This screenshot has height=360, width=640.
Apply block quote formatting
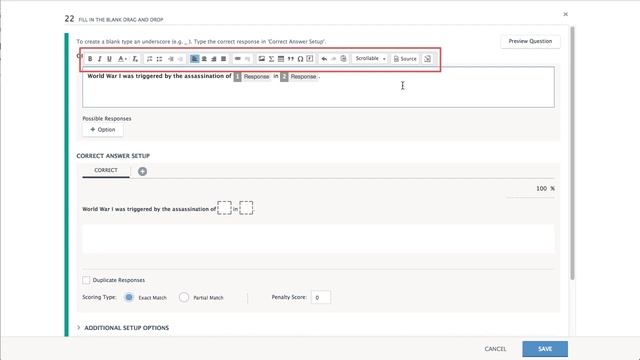coord(291,59)
